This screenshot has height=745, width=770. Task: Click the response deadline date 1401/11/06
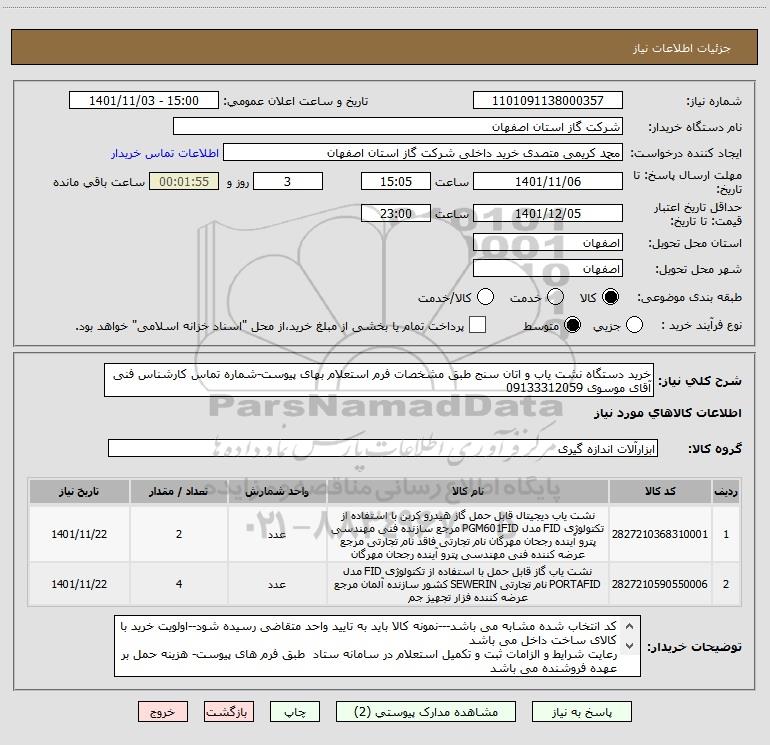(548, 182)
